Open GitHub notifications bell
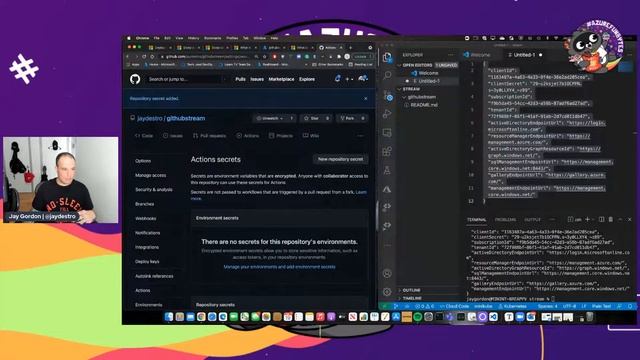The height and width of the screenshot is (360, 640). (x=338, y=79)
